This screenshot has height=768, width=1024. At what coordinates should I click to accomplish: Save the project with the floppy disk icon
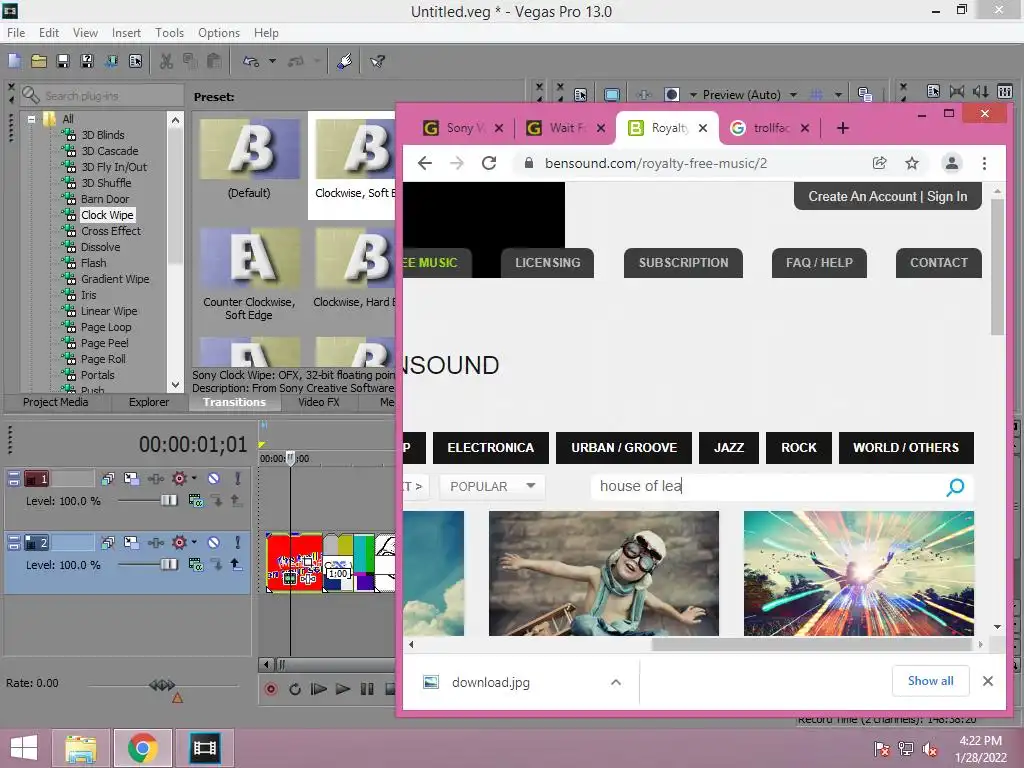coord(63,61)
